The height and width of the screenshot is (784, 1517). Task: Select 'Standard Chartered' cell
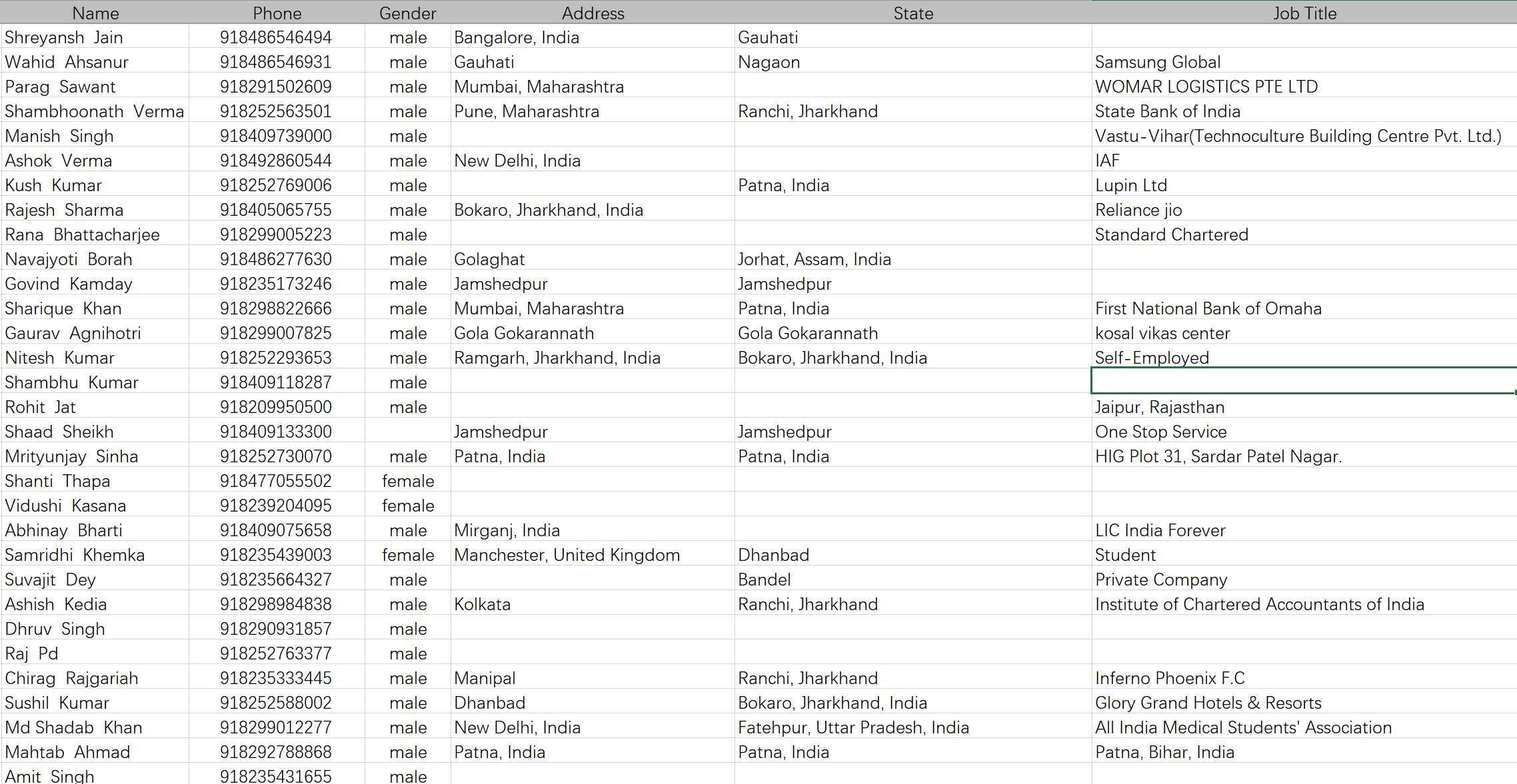click(x=1304, y=234)
